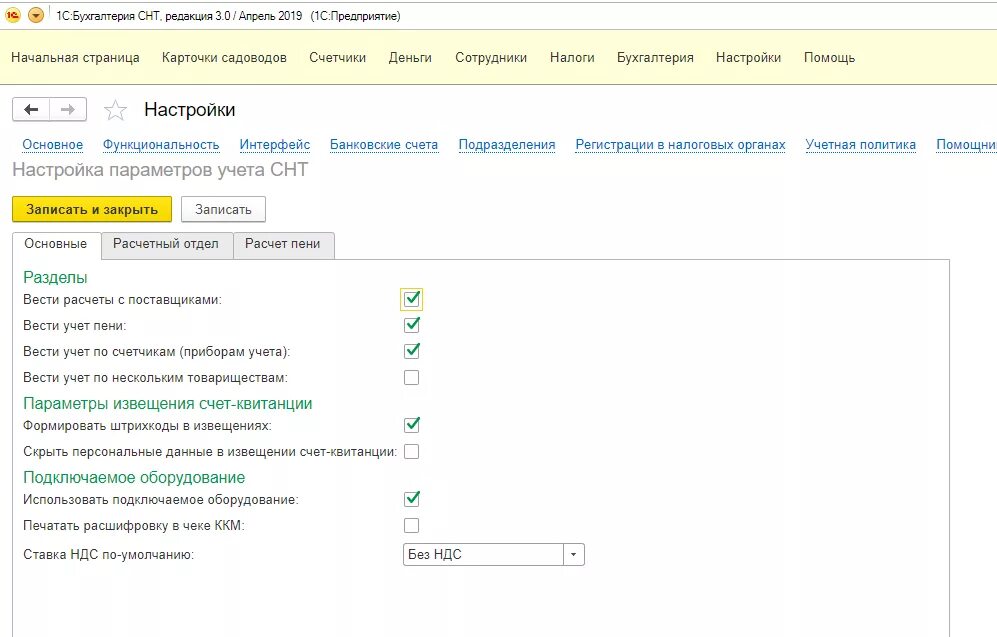The height and width of the screenshot is (637, 997).
Task: Open the Учетная политика link
Action: click(860, 145)
